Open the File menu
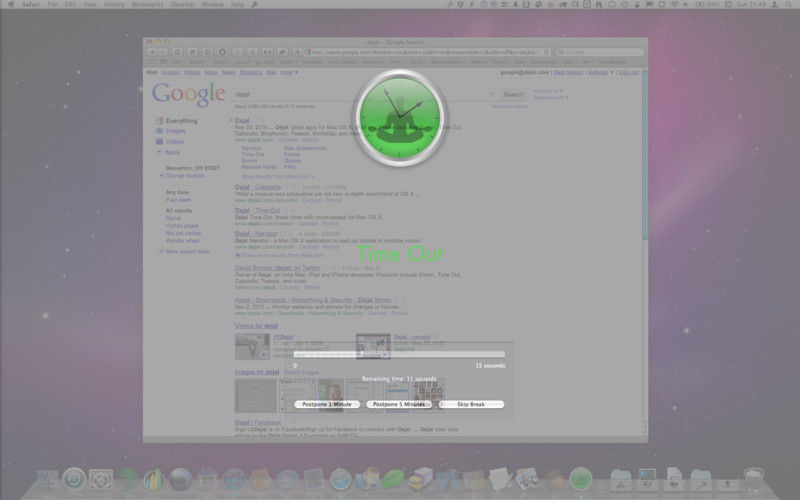This screenshot has width=800, height=500. tap(52, 4)
